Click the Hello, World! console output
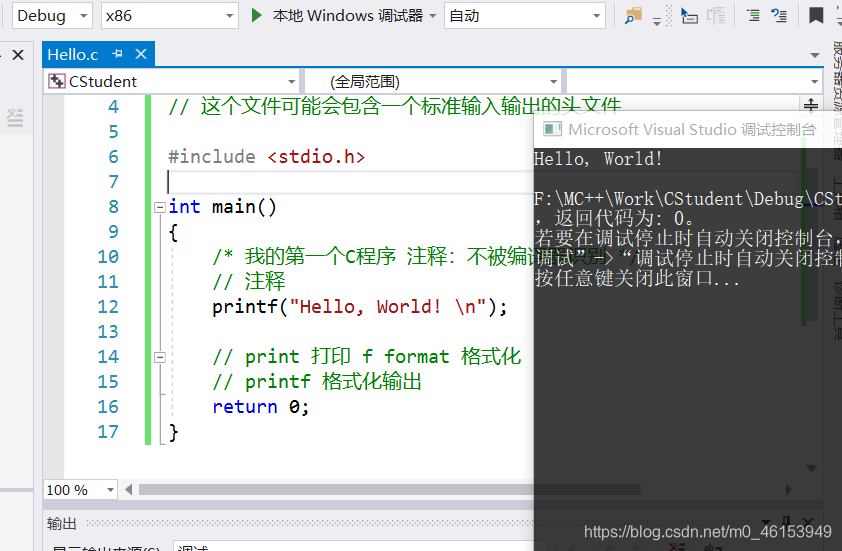Image resolution: width=842 pixels, height=551 pixels. point(598,159)
